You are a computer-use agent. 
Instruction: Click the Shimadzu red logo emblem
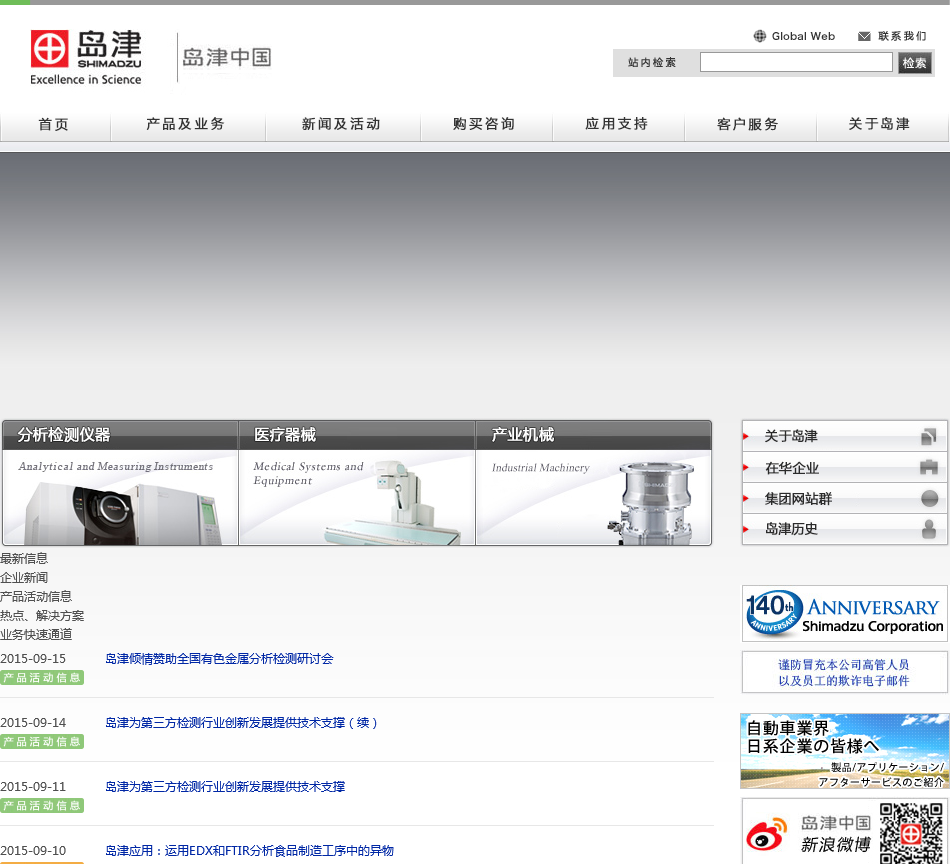pyautogui.click(x=50, y=48)
